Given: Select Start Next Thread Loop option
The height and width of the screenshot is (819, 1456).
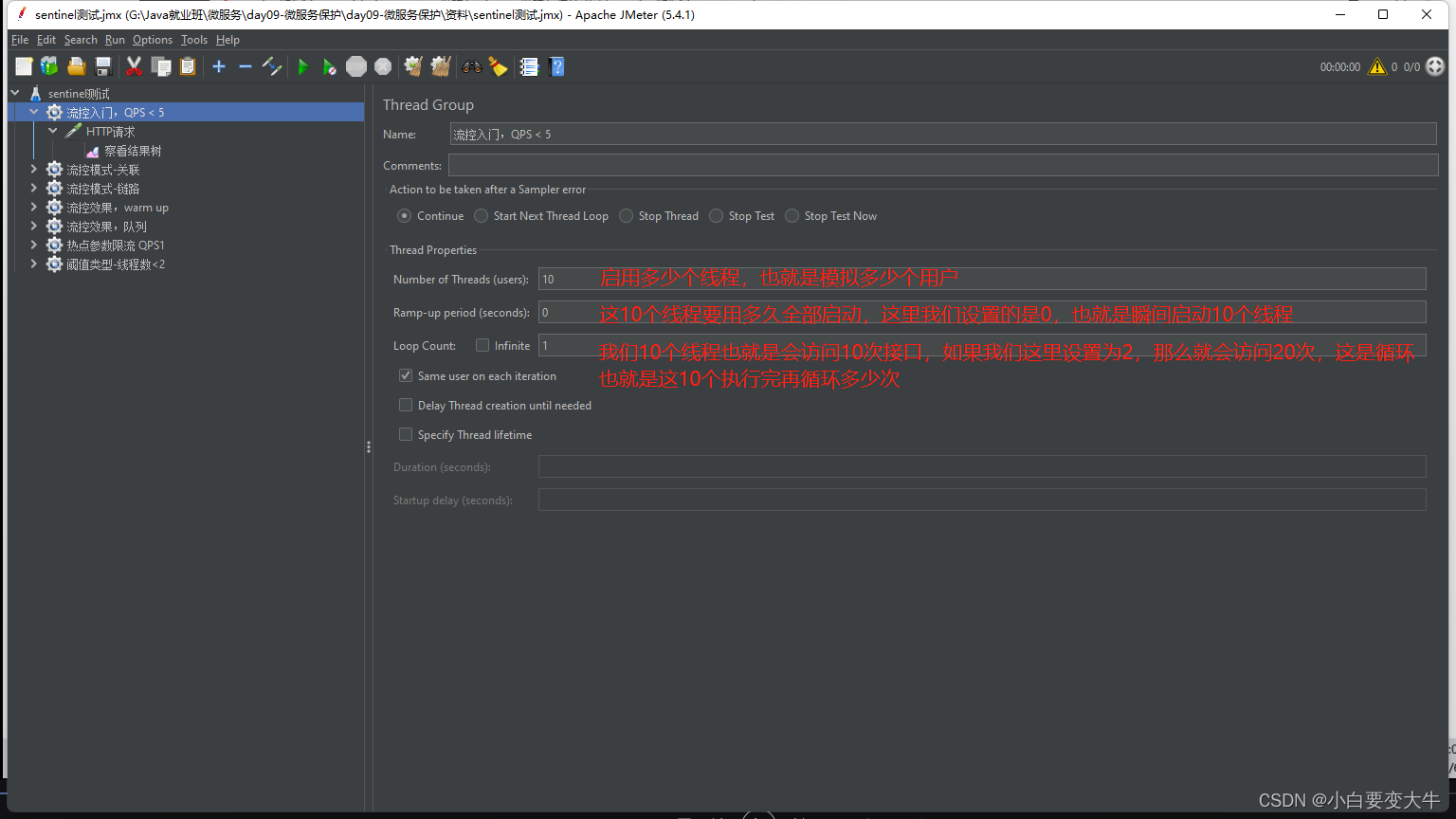Looking at the screenshot, I should 482,216.
